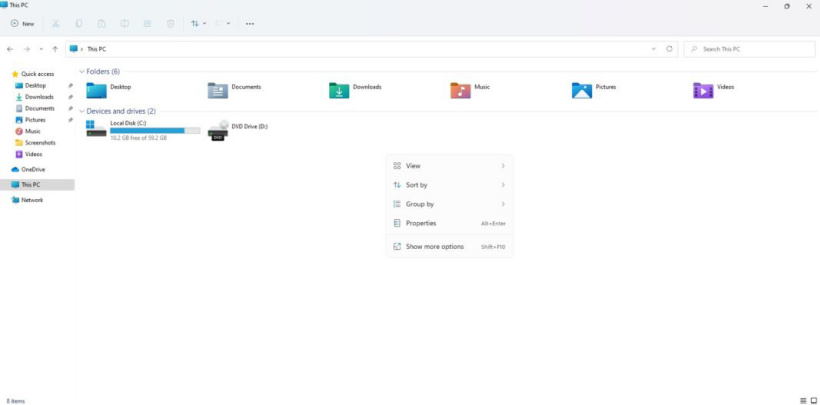820x405 pixels.
Task: Click the Rename icon in toolbar
Action: click(x=124, y=24)
